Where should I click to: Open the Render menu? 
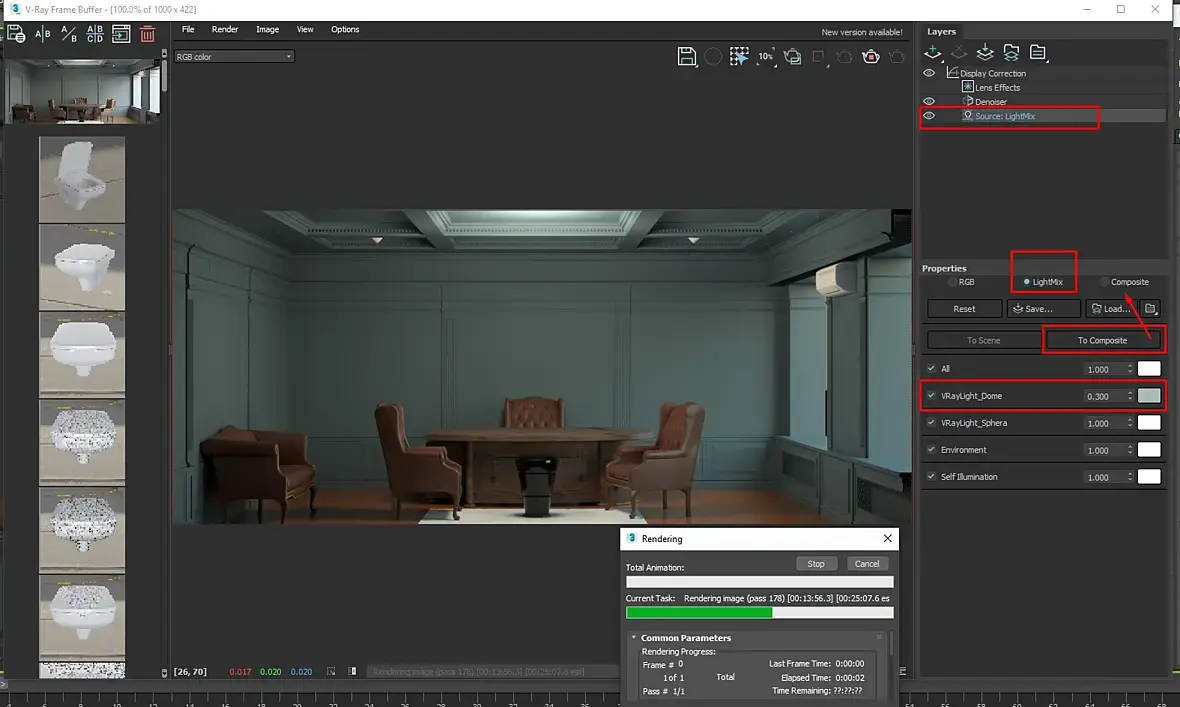click(x=225, y=30)
